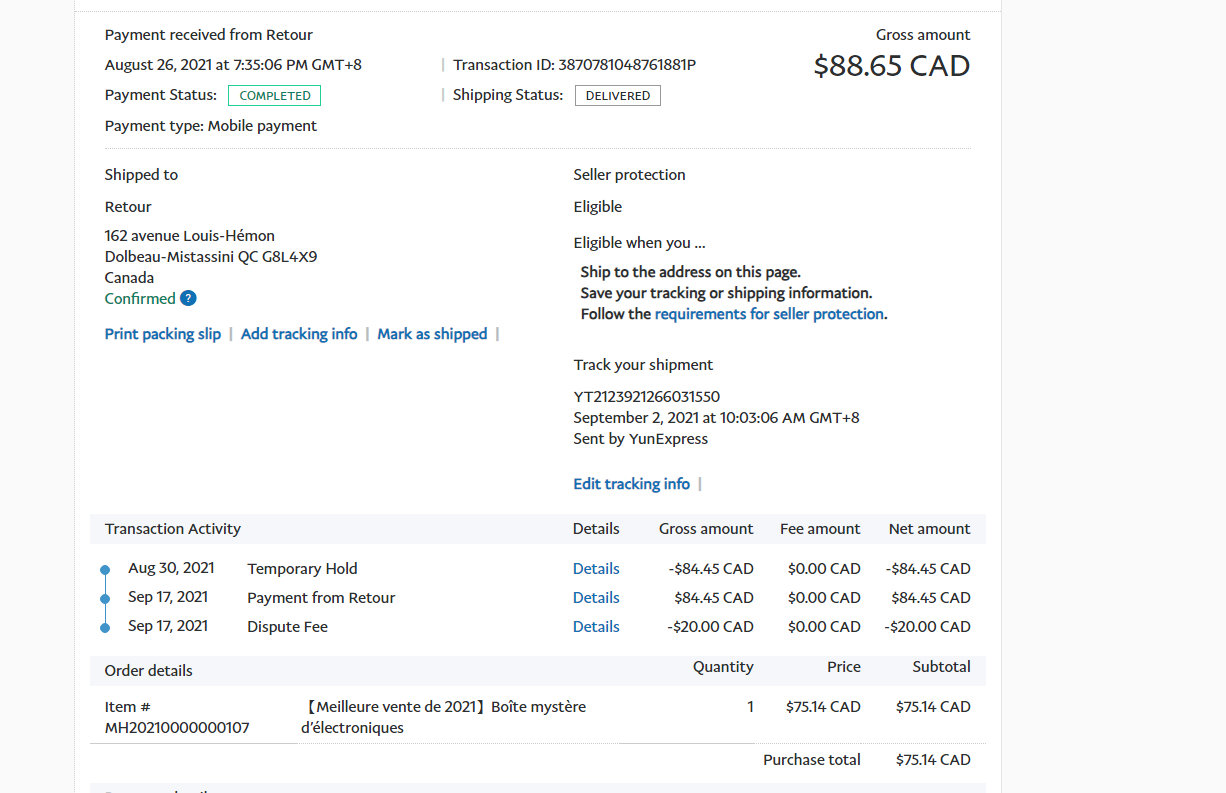
Task: View Details for Payment from Retour
Action: (x=596, y=598)
